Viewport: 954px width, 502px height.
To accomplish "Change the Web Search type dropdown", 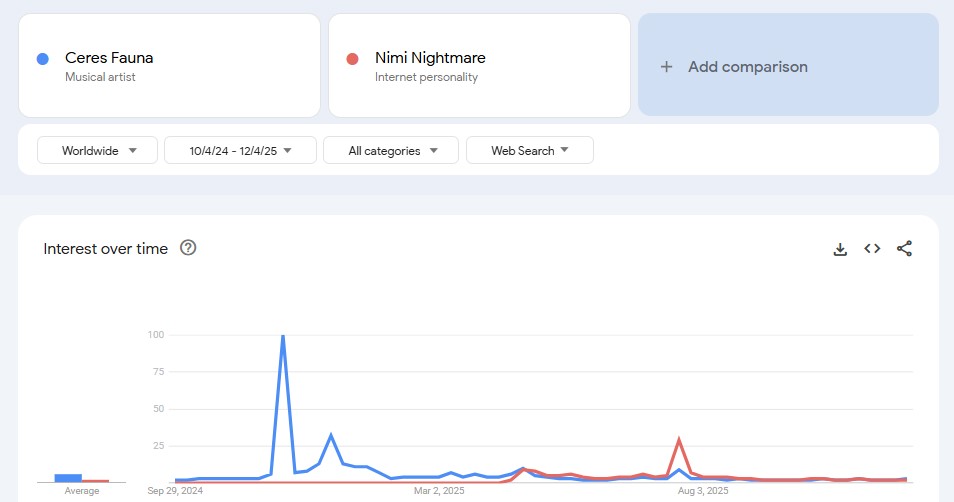I will [x=530, y=150].
